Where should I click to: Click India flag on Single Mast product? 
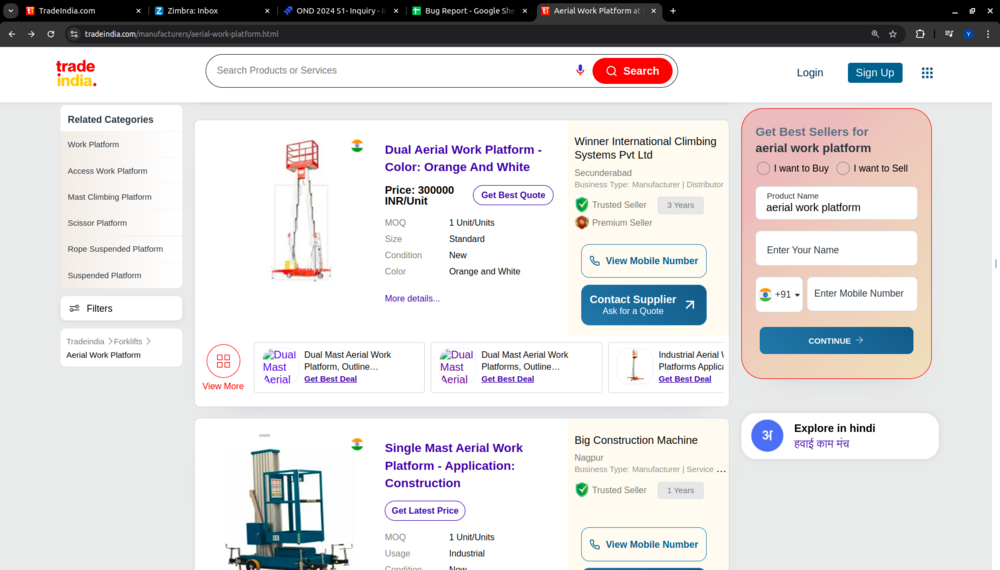(x=357, y=444)
